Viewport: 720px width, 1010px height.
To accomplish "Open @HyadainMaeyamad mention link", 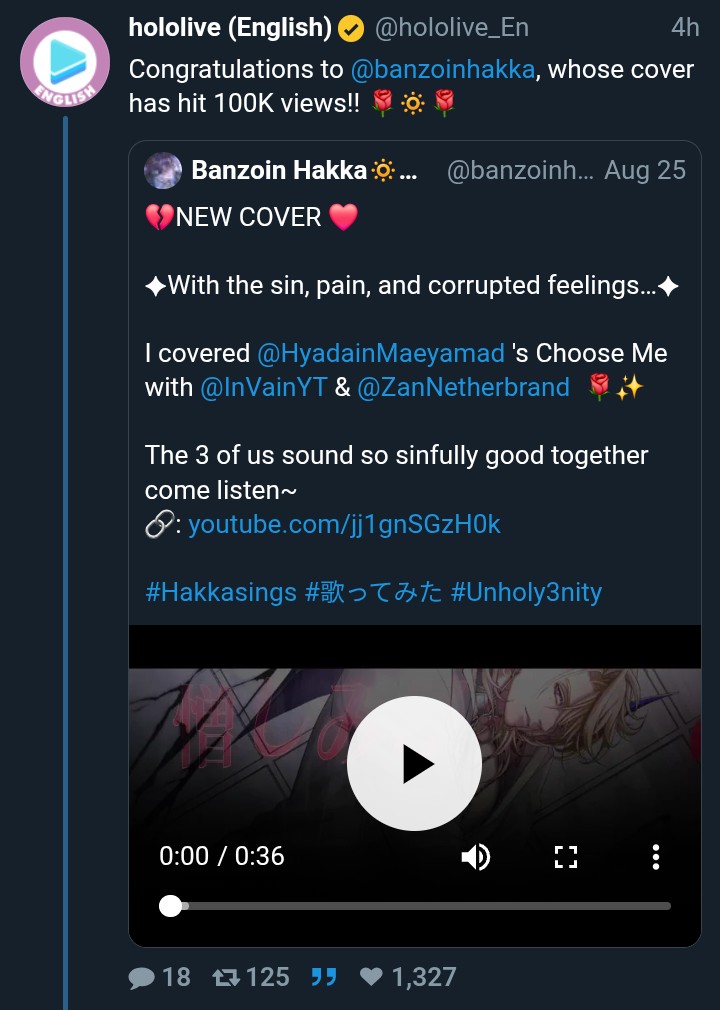I will click(381, 353).
